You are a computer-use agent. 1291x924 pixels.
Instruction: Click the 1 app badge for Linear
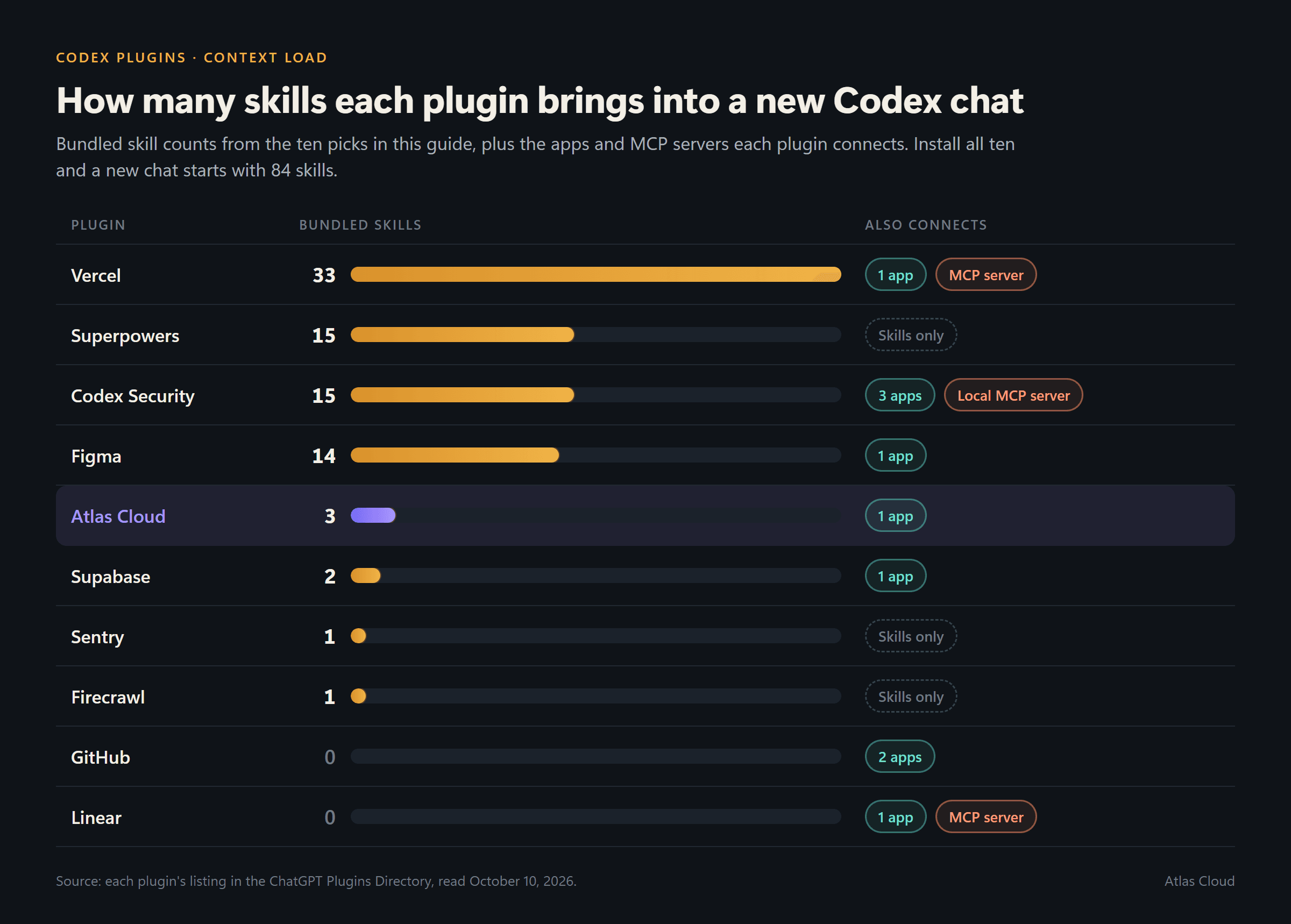(896, 817)
